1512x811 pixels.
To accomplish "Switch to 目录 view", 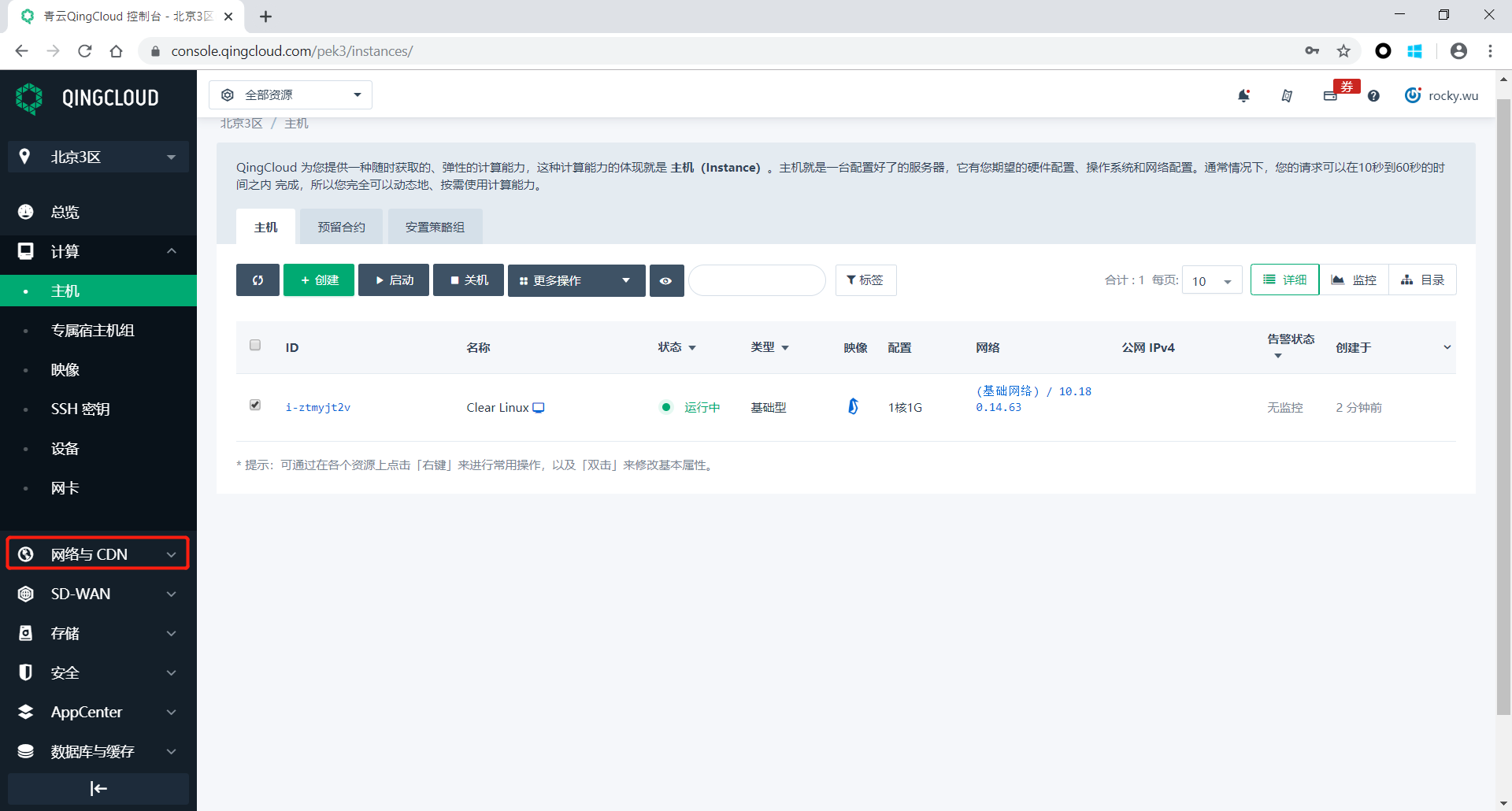I will (x=1422, y=280).
